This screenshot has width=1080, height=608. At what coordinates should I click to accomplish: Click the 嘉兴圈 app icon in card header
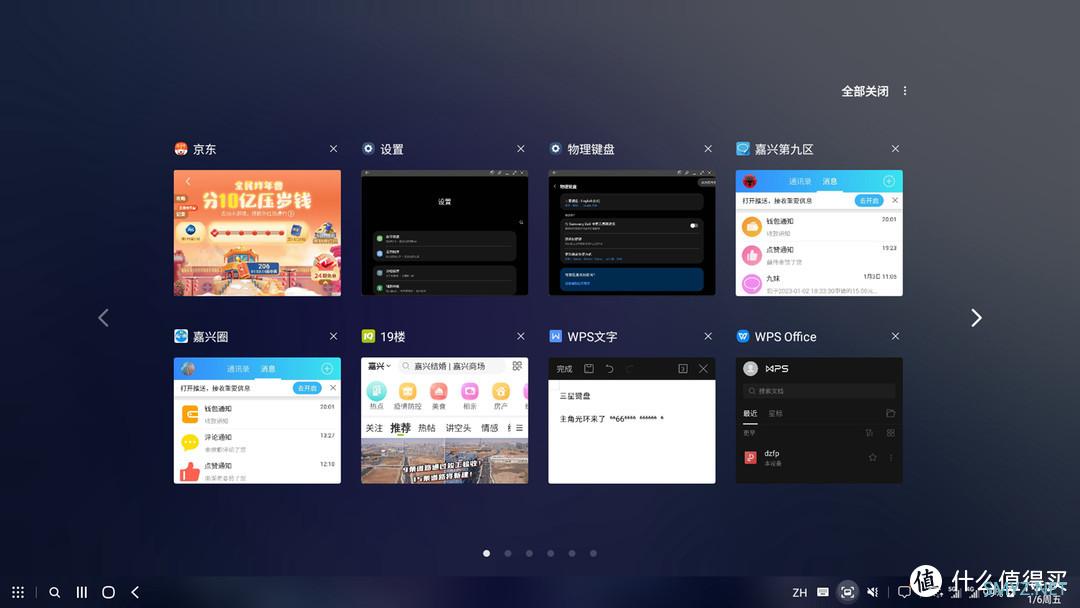pos(181,336)
